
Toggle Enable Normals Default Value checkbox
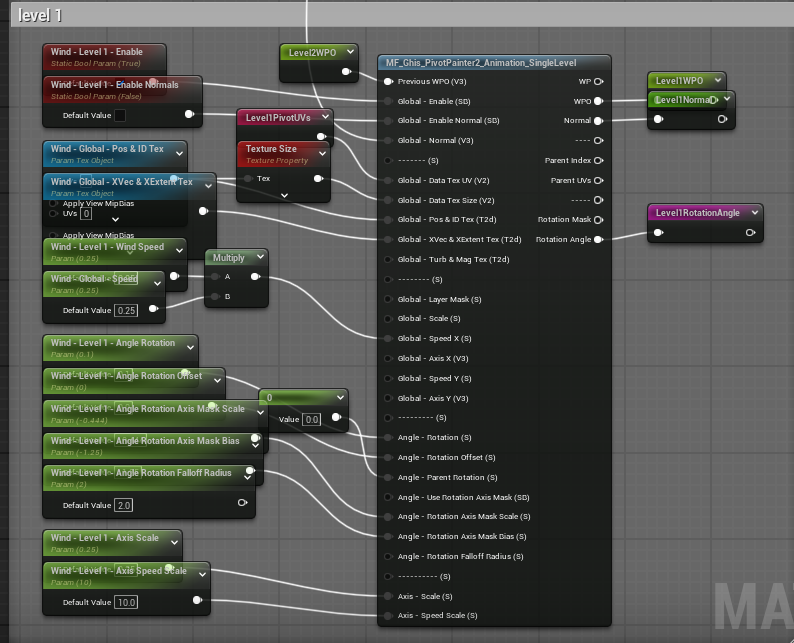click(120, 115)
